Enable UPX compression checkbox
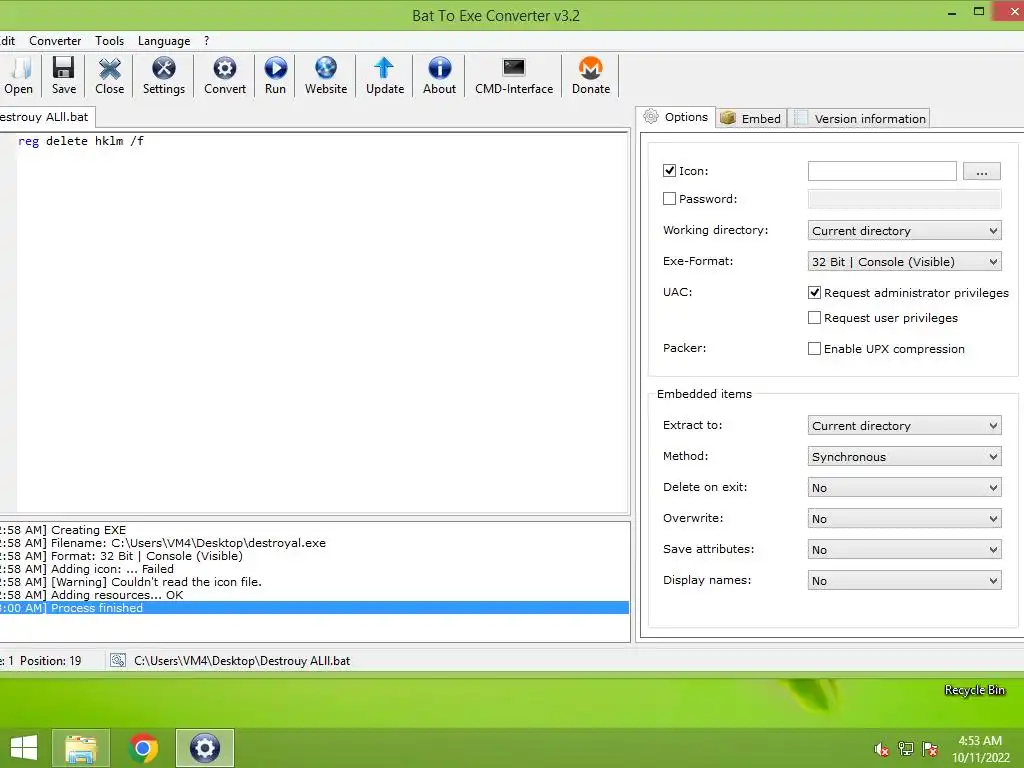This screenshot has width=1024, height=768. 814,349
